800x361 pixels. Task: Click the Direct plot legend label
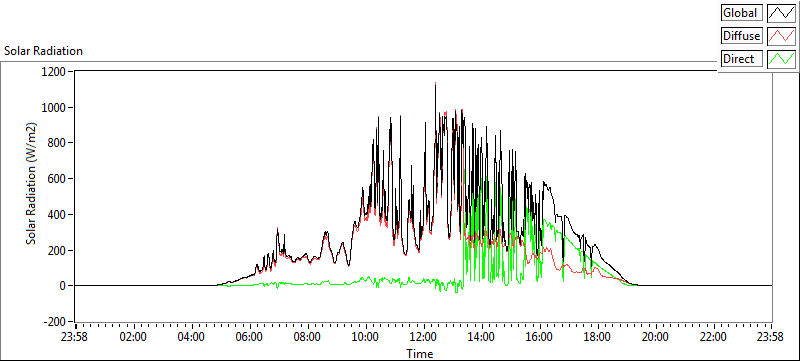click(741, 59)
